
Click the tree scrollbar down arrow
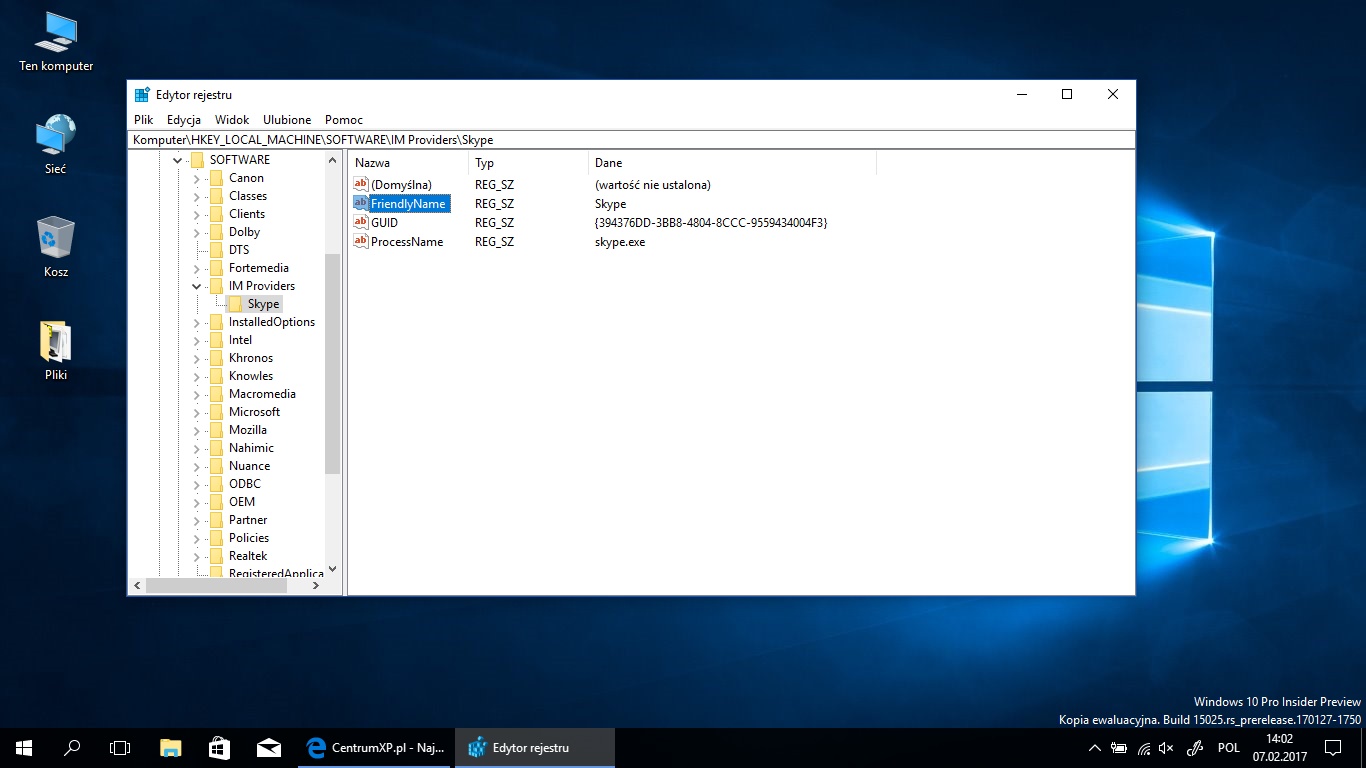(333, 569)
